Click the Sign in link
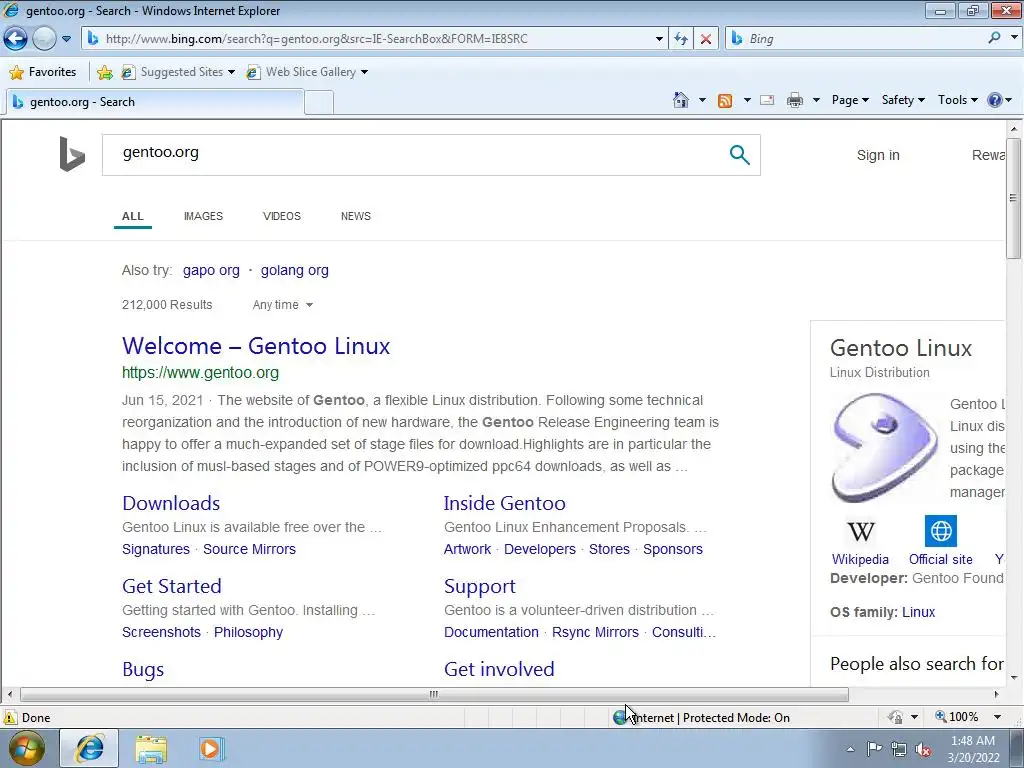The height and width of the screenshot is (768, 1024). click(x=878, y=155)
